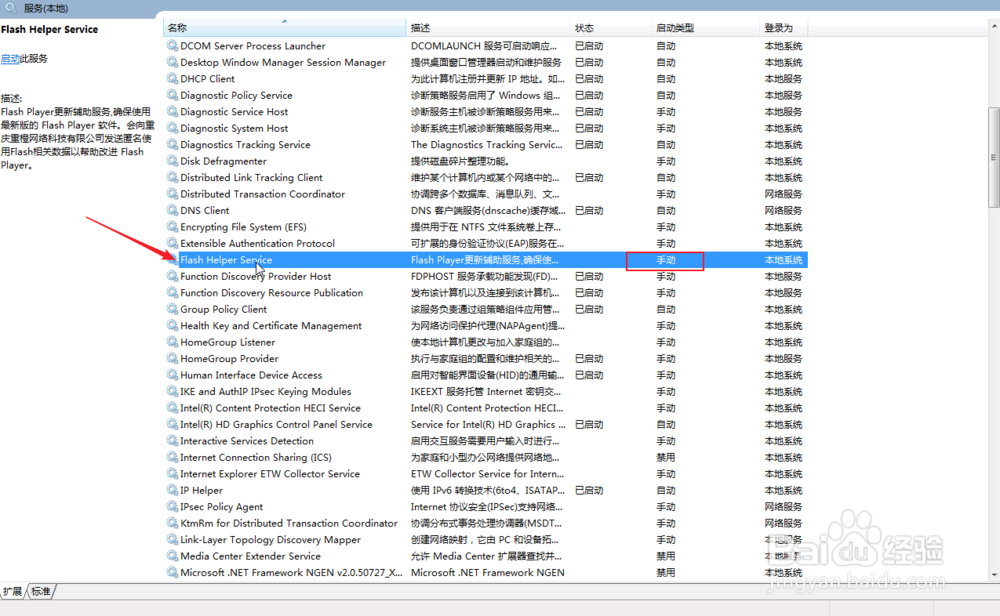Click gear icon beside Desktop Window Manager Session Manager
This screenshot has height=616, width=1000.
point(172,62)
